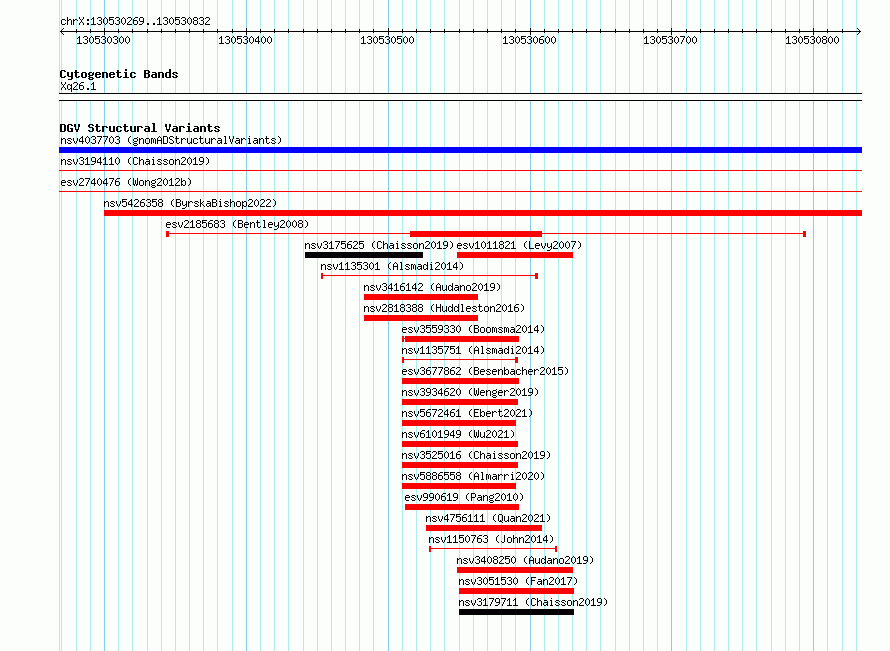Image resolution: width=890 pixels, height=651 pixels.
Task: Select red bar of esv3677862 Besenbacher2015
Action: (x=460, y=381)
